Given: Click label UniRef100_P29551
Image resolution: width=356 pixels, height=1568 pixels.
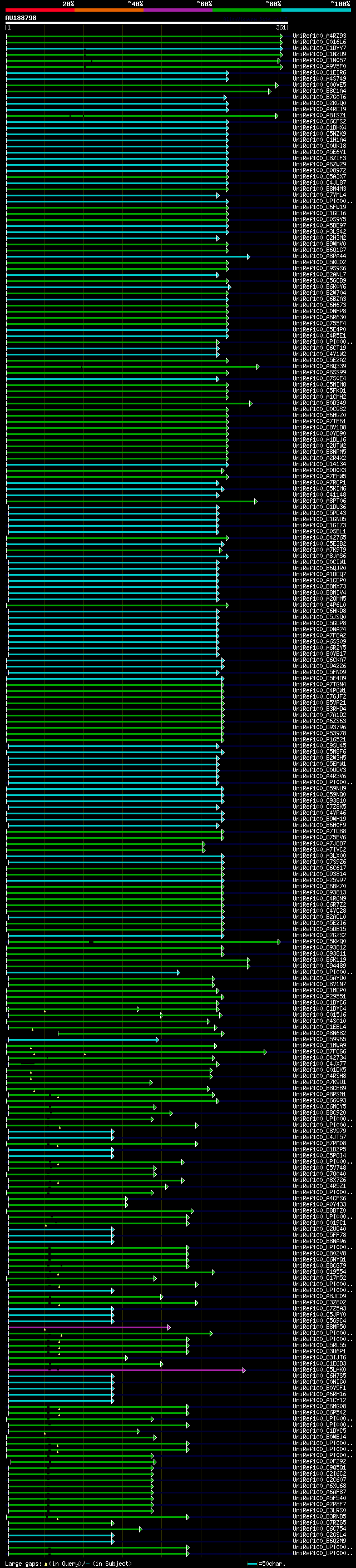Looking at the screenshot, I should pos(319,997).
